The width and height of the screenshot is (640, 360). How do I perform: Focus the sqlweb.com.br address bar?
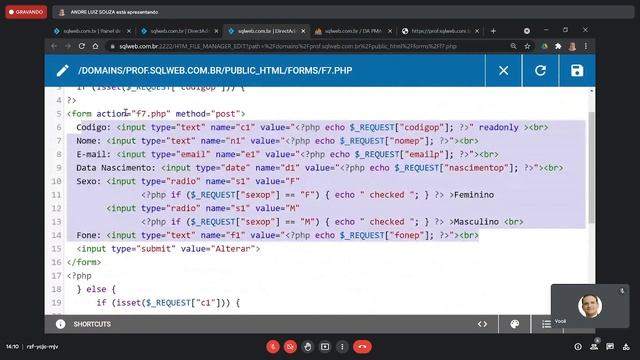pos(287,47)
